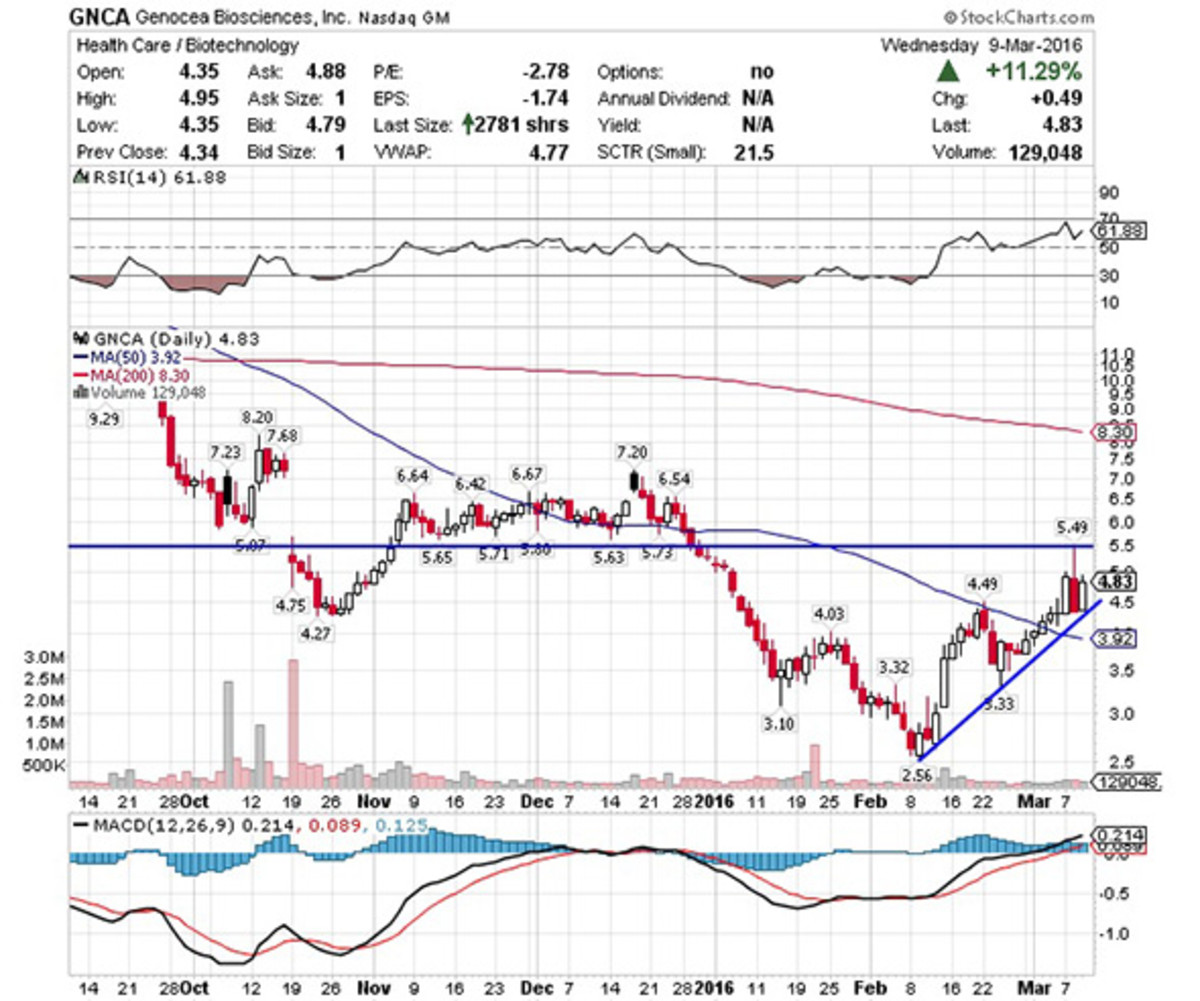Click the +11.29% percent change
The height and width of the screenshot is (1001, 1200).
coord(1036,72)
